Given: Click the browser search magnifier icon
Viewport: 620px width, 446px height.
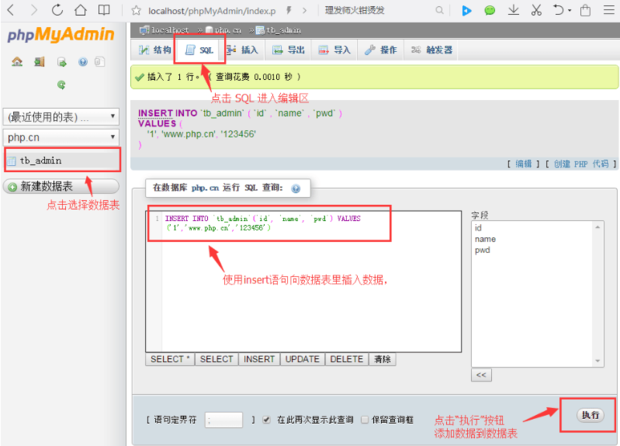Looking at the screenshot, I should [x=439, y=10].
